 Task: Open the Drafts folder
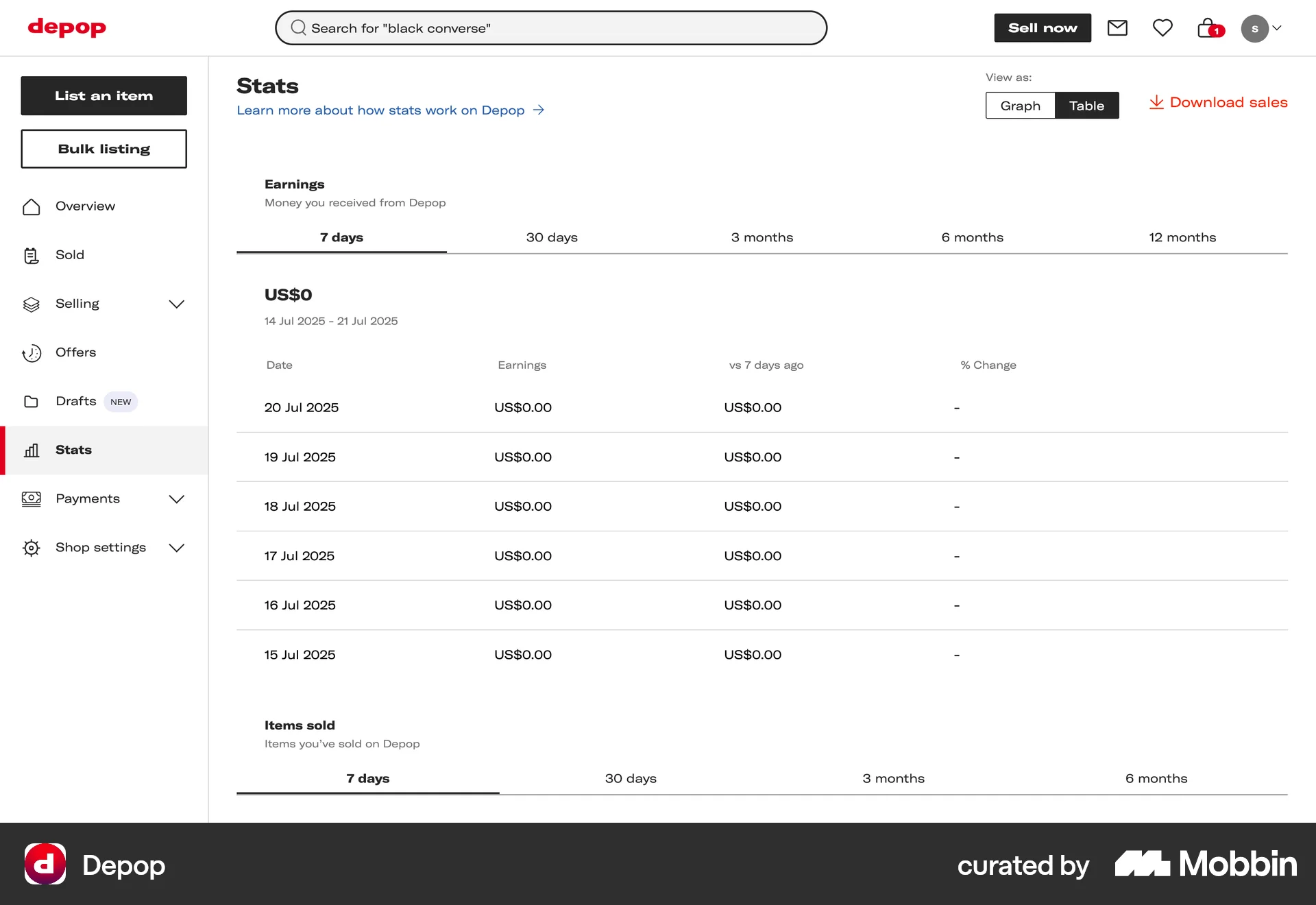click(x=75, y=401)
